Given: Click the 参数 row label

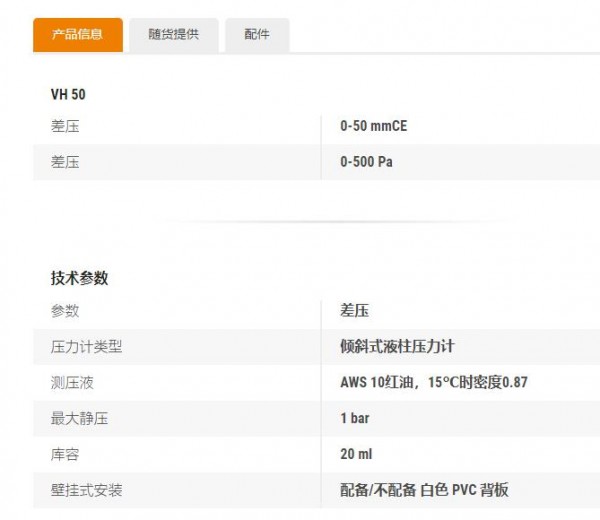Looking at the screenshot, I should tap(65, 311).
